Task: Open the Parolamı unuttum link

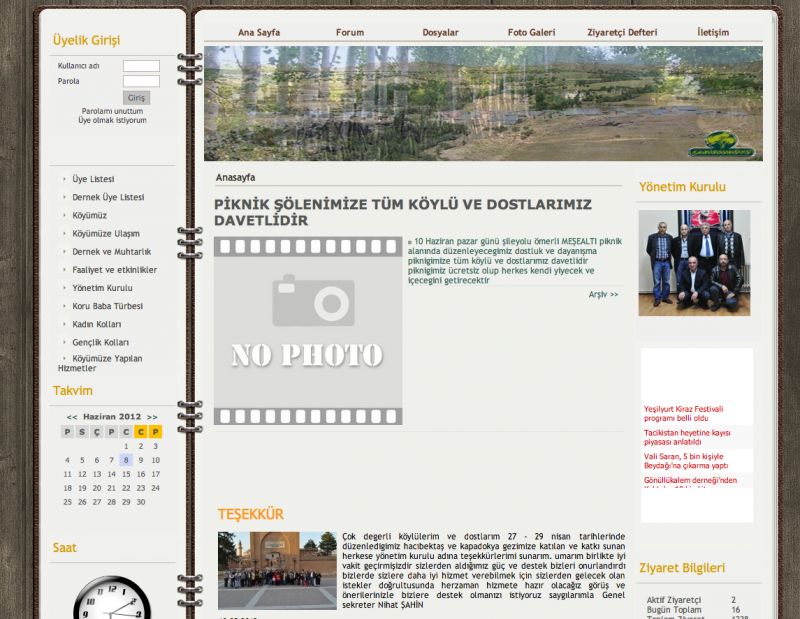Action: pos(112,111)
